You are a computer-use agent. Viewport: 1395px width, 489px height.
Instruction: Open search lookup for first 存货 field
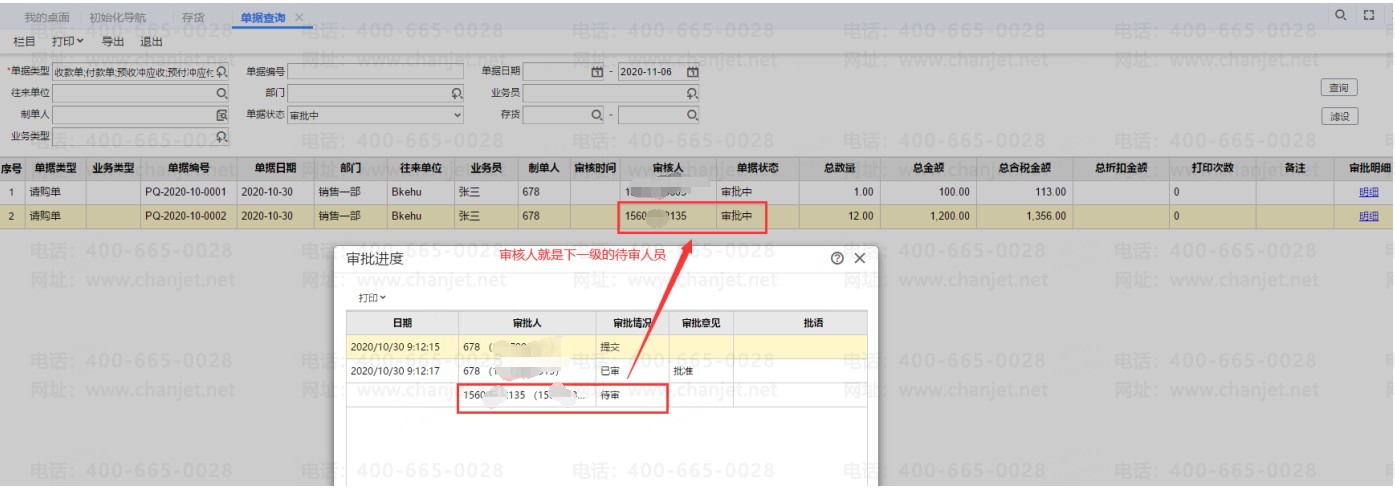coord(597,115)
